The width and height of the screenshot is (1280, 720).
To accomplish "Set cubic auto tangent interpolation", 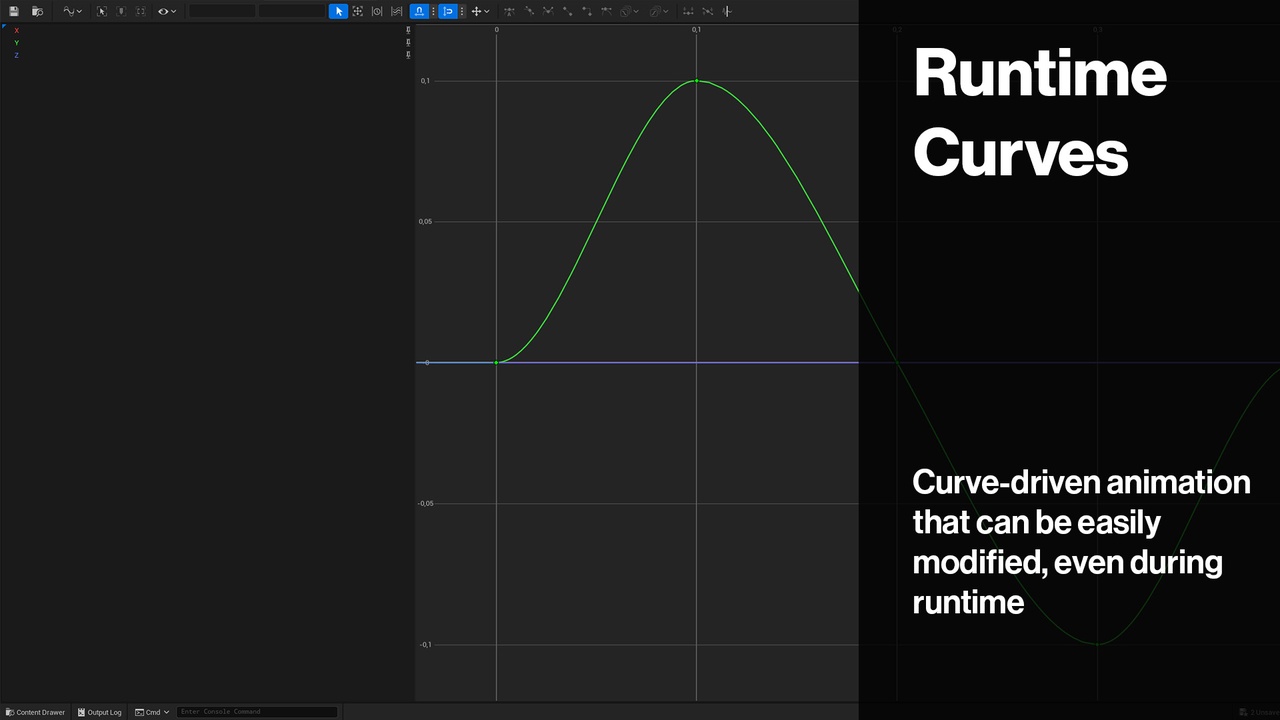I will (510, 11).
